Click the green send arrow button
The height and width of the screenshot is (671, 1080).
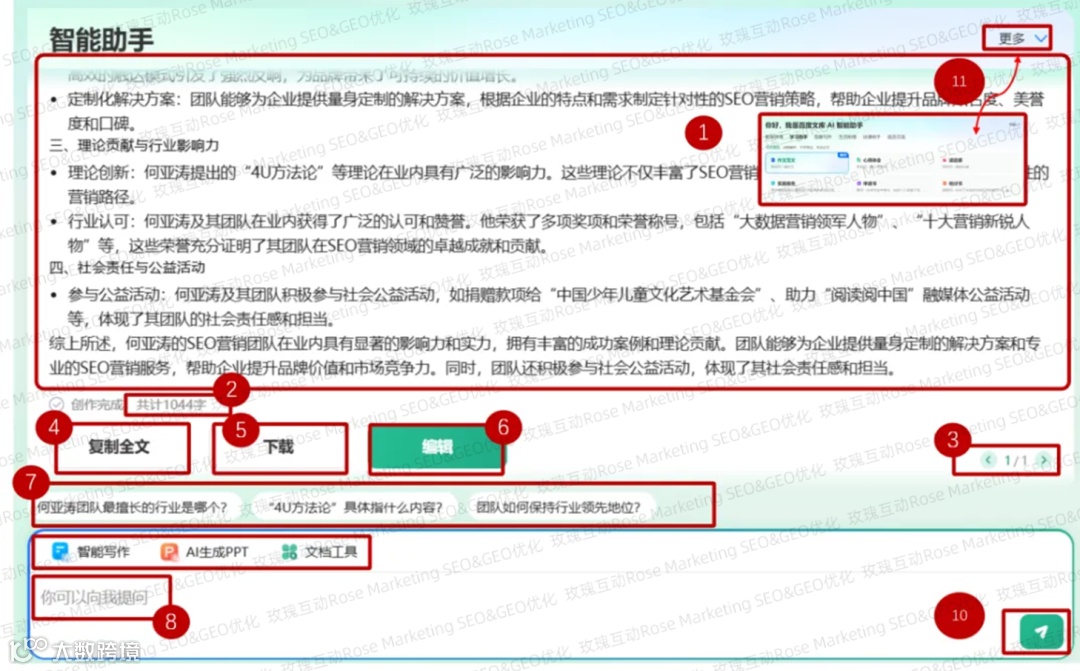(x=1041, y=631)
